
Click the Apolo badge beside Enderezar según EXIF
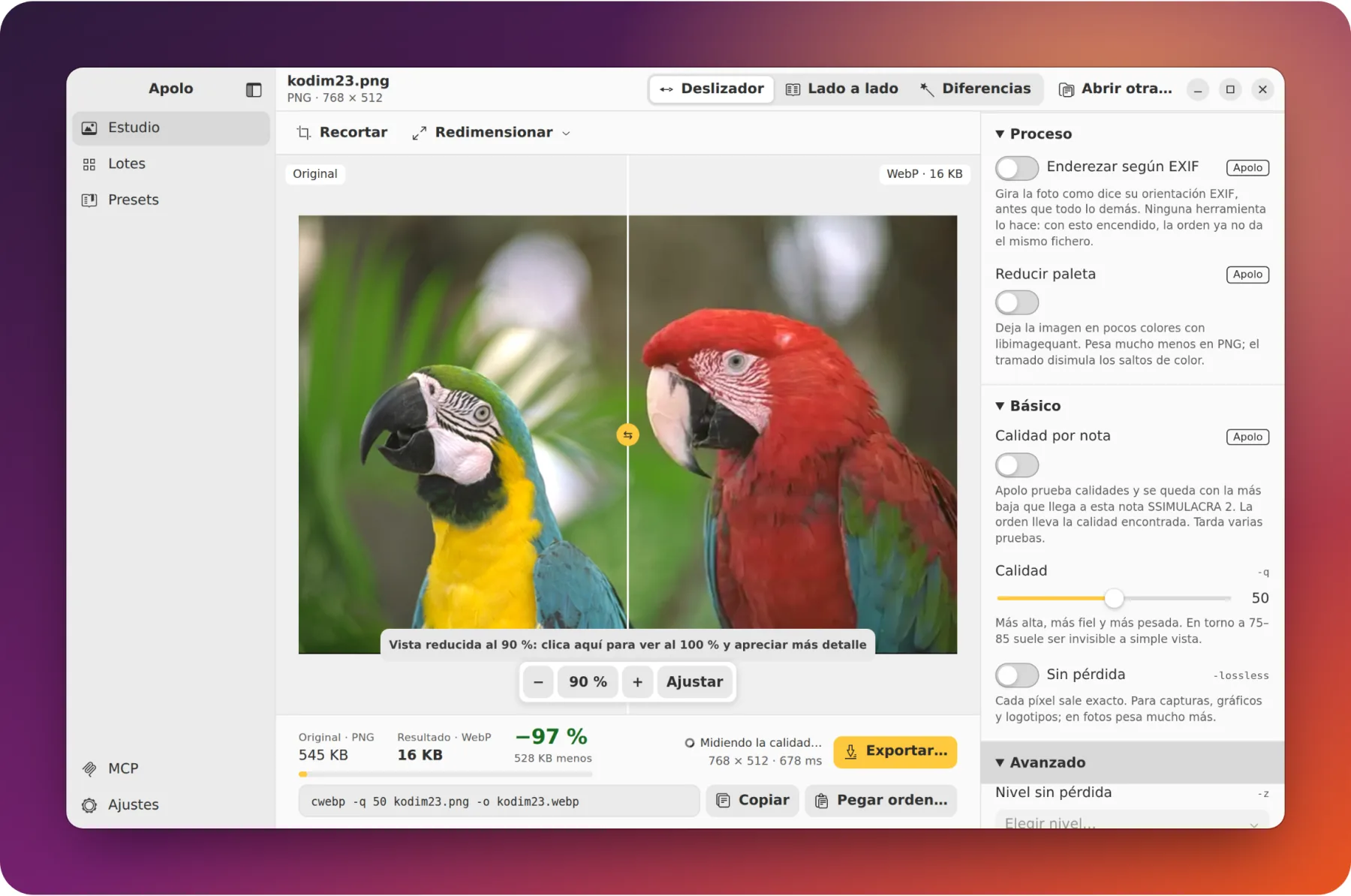point(1247,168)
